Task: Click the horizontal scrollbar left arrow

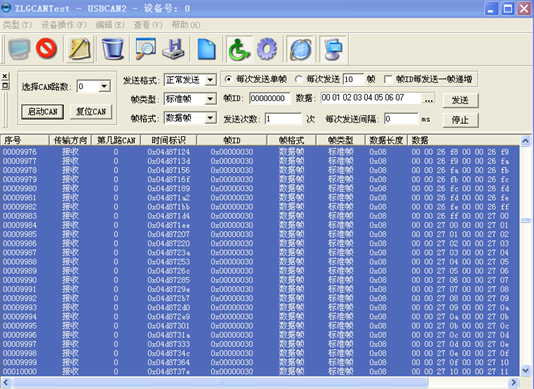Action: click(6, 383)
